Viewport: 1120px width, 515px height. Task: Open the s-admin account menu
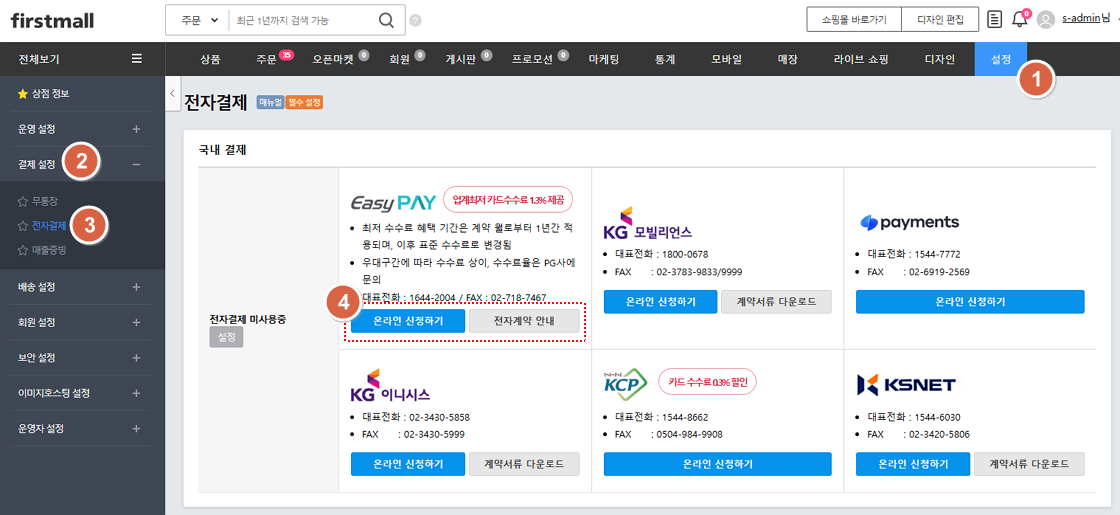tap(1086, 19)
